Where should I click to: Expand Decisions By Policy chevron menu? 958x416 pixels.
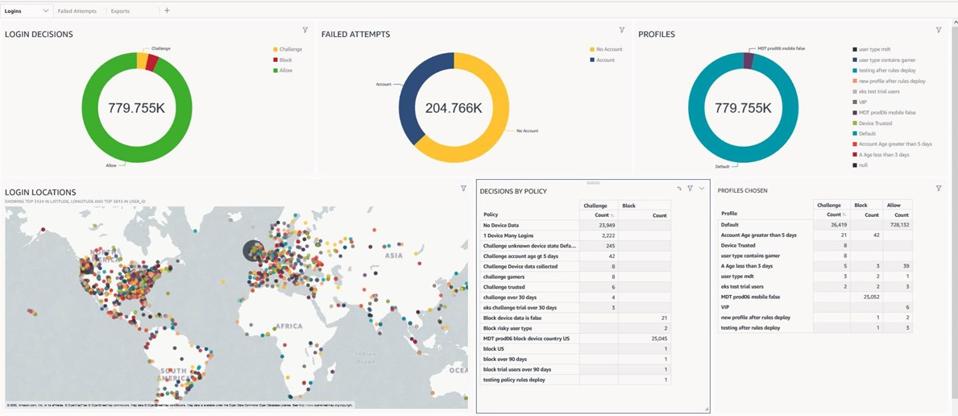click(702, 188)
